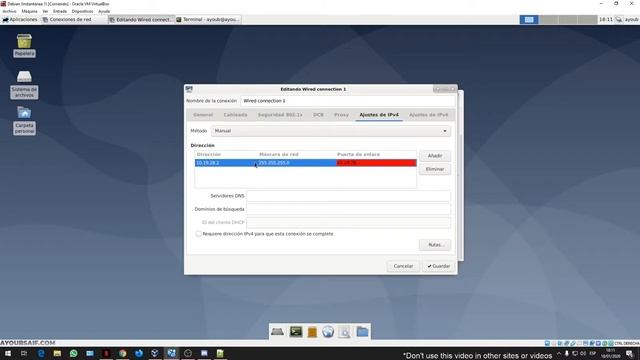Open Firefox on Windows taskbar
This screenshot has width=640, height=360.
[139, 353]
